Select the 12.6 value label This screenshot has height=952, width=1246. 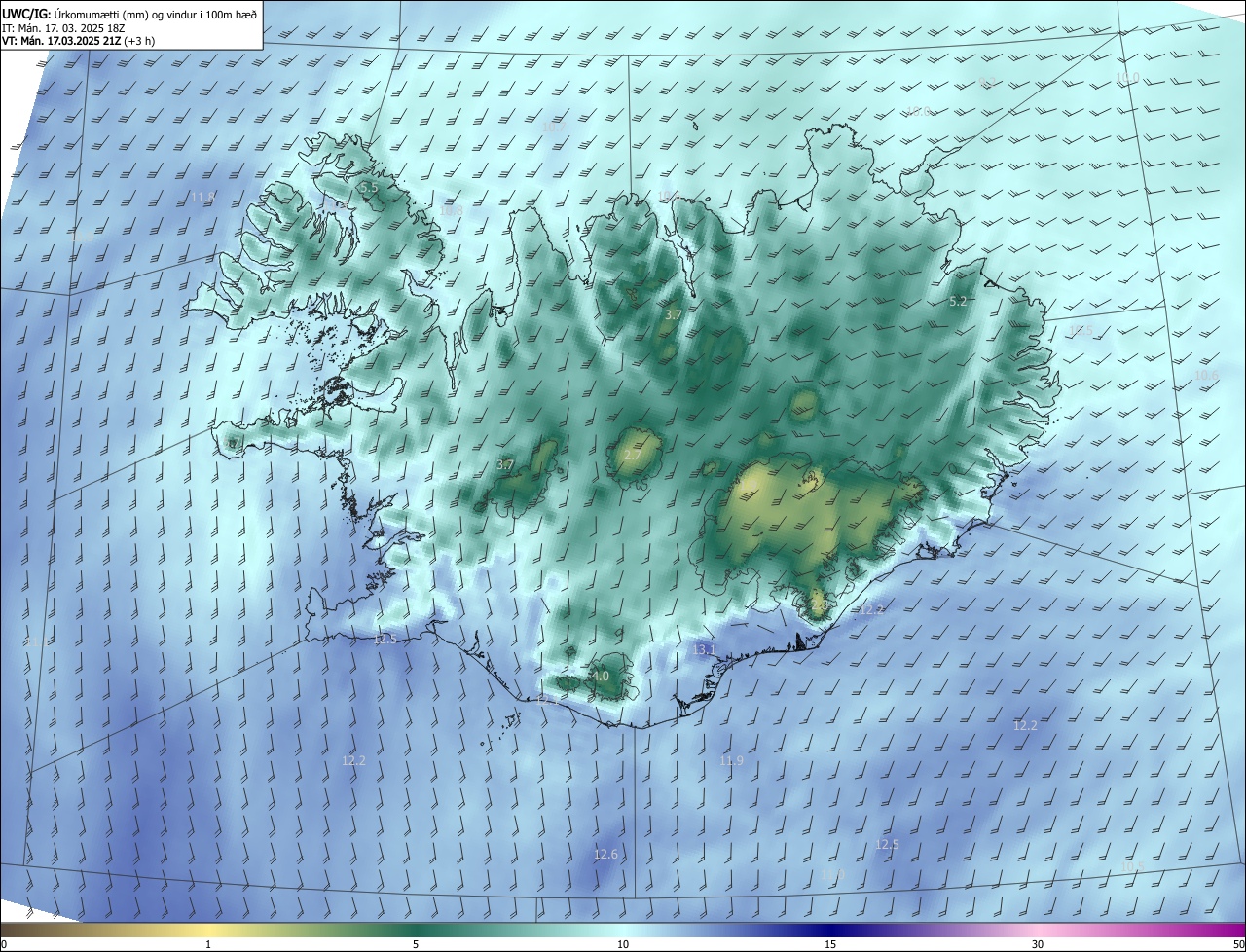[605, 854]
